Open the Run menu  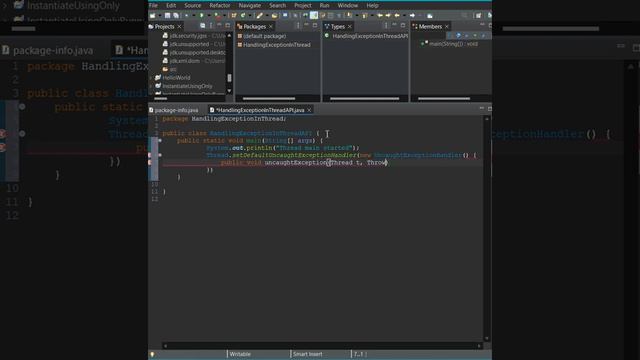click(x=324, y=5)
